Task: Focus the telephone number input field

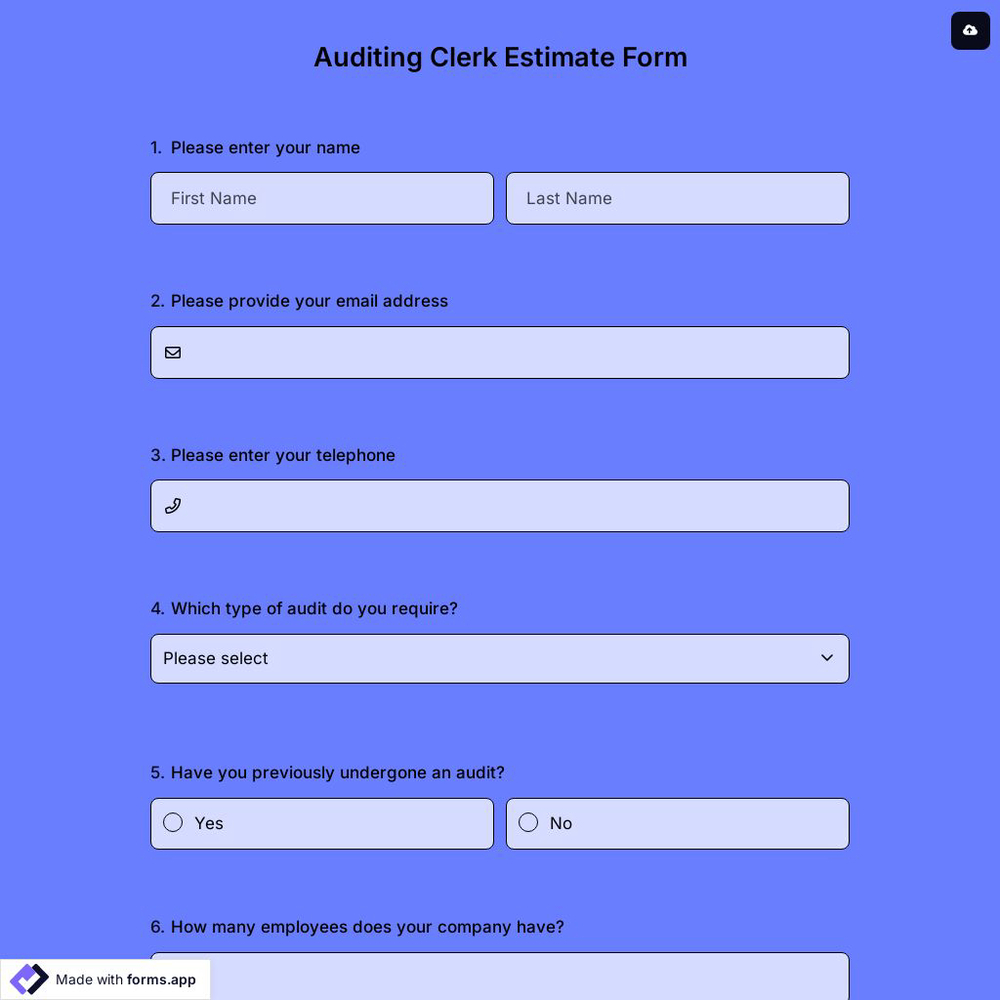Action: 500,505
